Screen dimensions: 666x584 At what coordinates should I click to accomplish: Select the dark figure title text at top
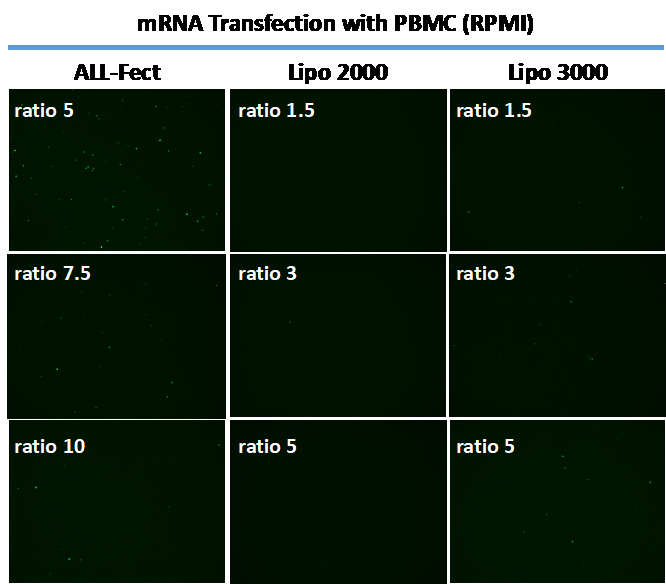pyautogui.click(x=335, y=24)
